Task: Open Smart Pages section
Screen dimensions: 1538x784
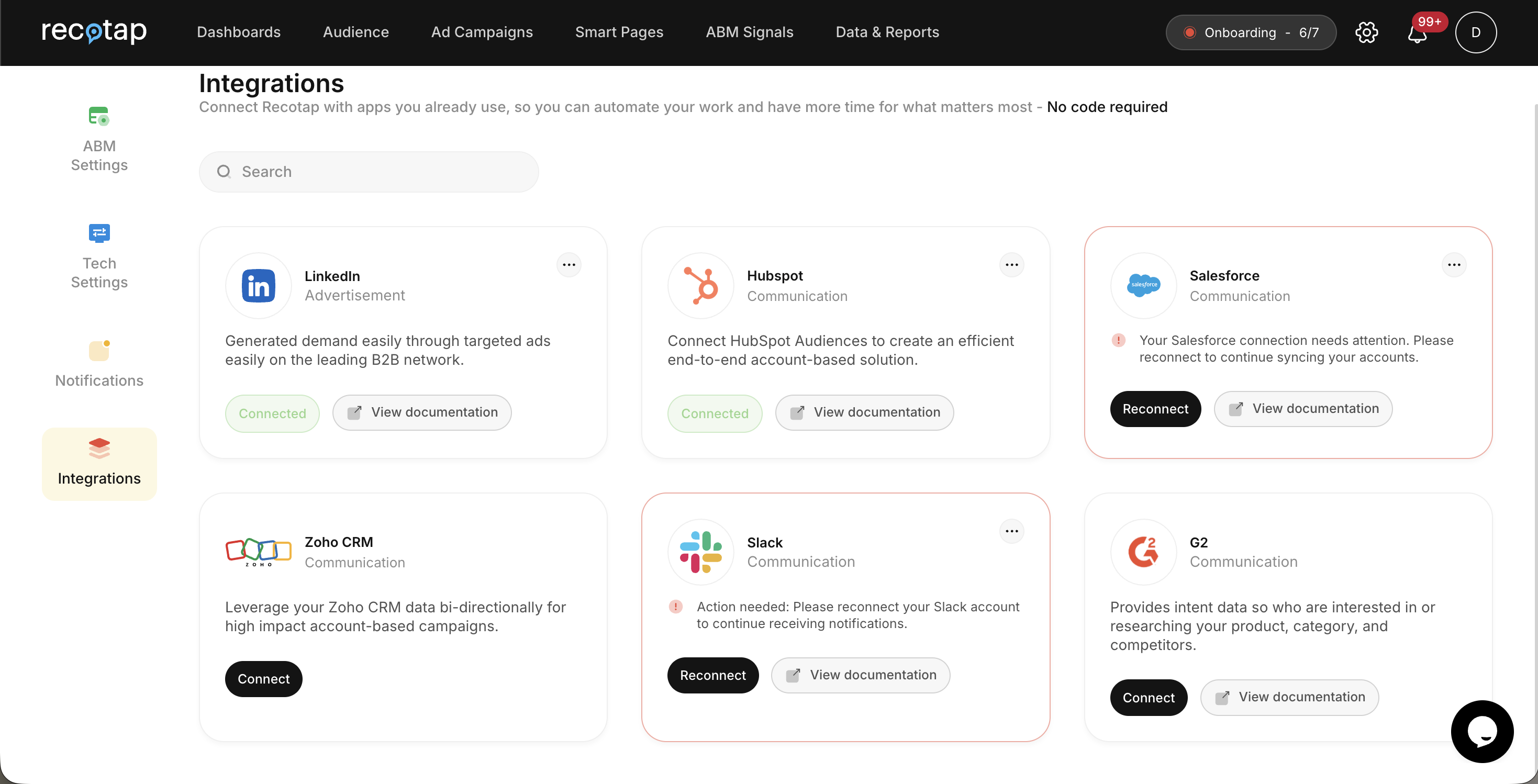Action: 619,32
